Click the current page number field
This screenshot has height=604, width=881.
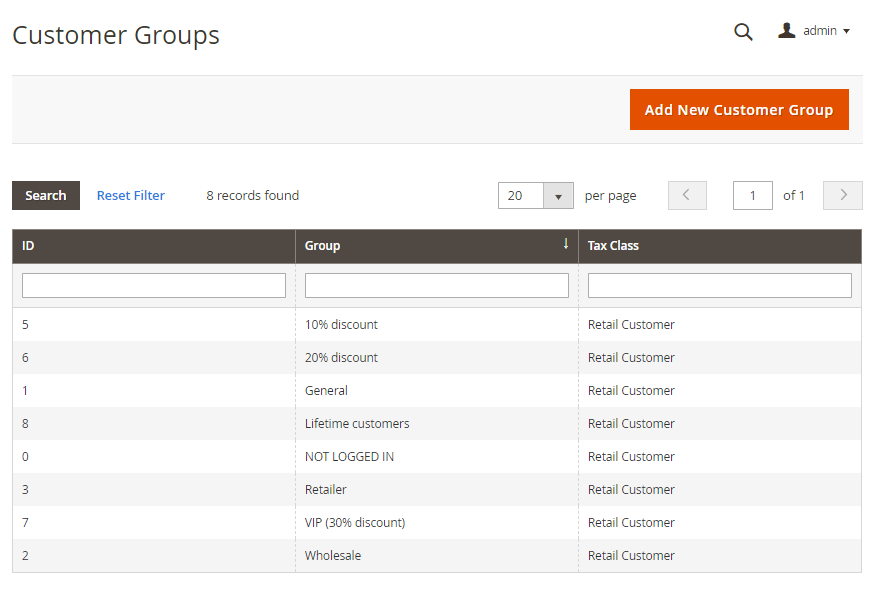(752, 196)
